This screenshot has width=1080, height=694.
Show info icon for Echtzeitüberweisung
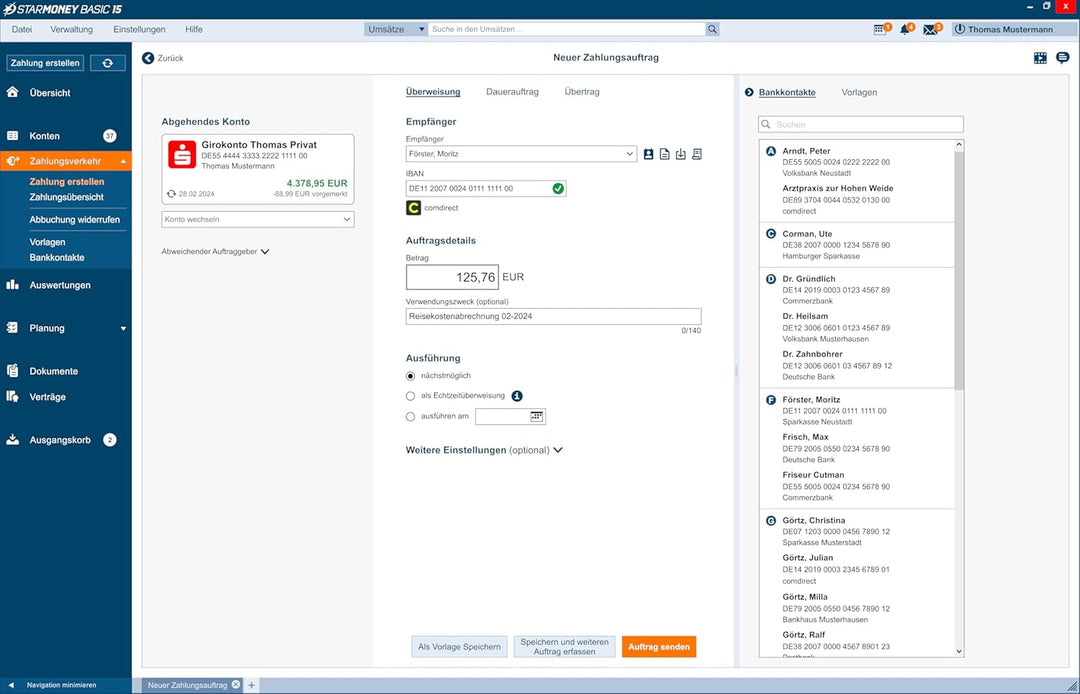pos(517,396)
